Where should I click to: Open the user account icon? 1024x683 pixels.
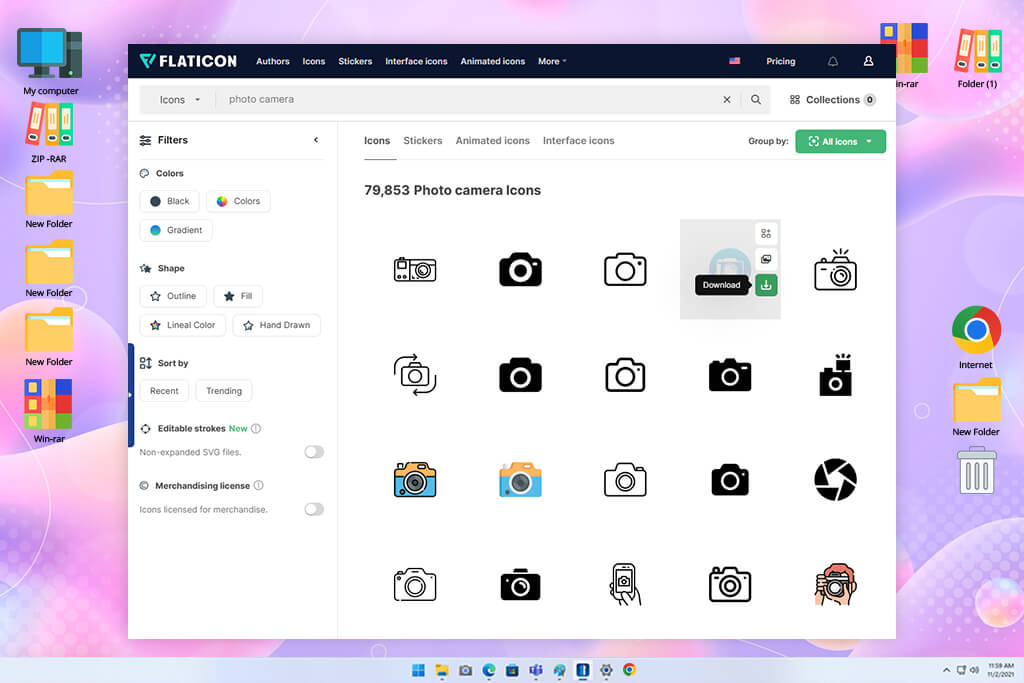869,61
